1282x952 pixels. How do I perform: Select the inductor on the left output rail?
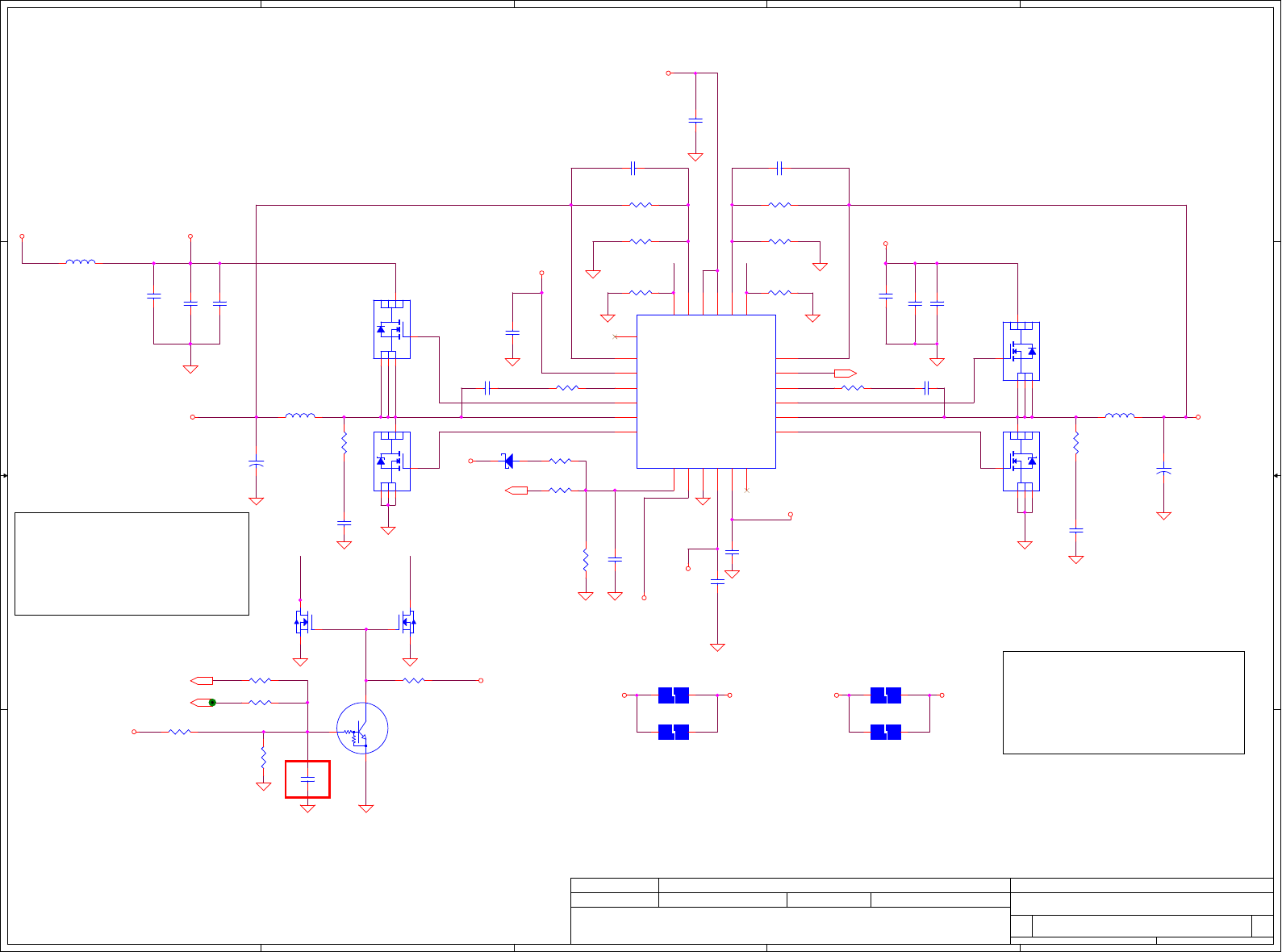300,415
